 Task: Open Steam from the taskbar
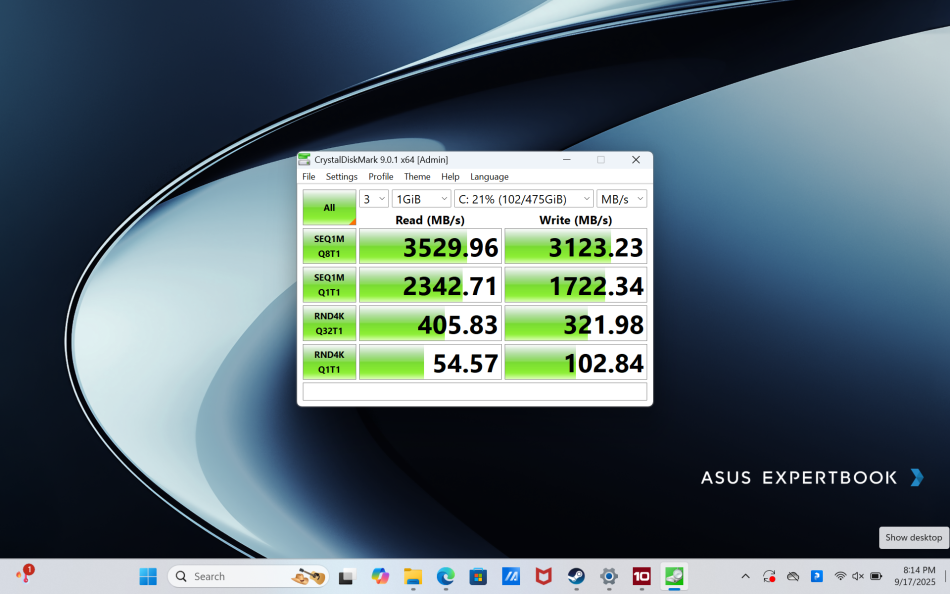(x=575, y=576)
